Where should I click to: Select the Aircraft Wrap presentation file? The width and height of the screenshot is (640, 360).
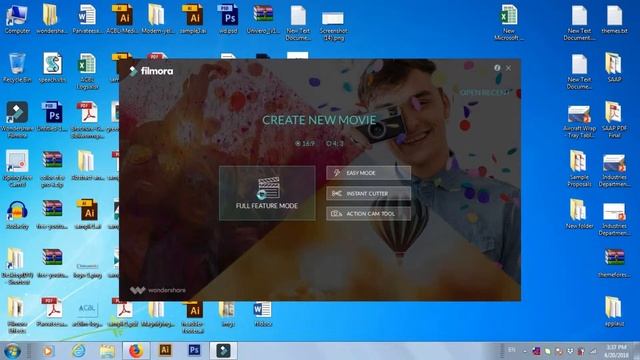579,122
